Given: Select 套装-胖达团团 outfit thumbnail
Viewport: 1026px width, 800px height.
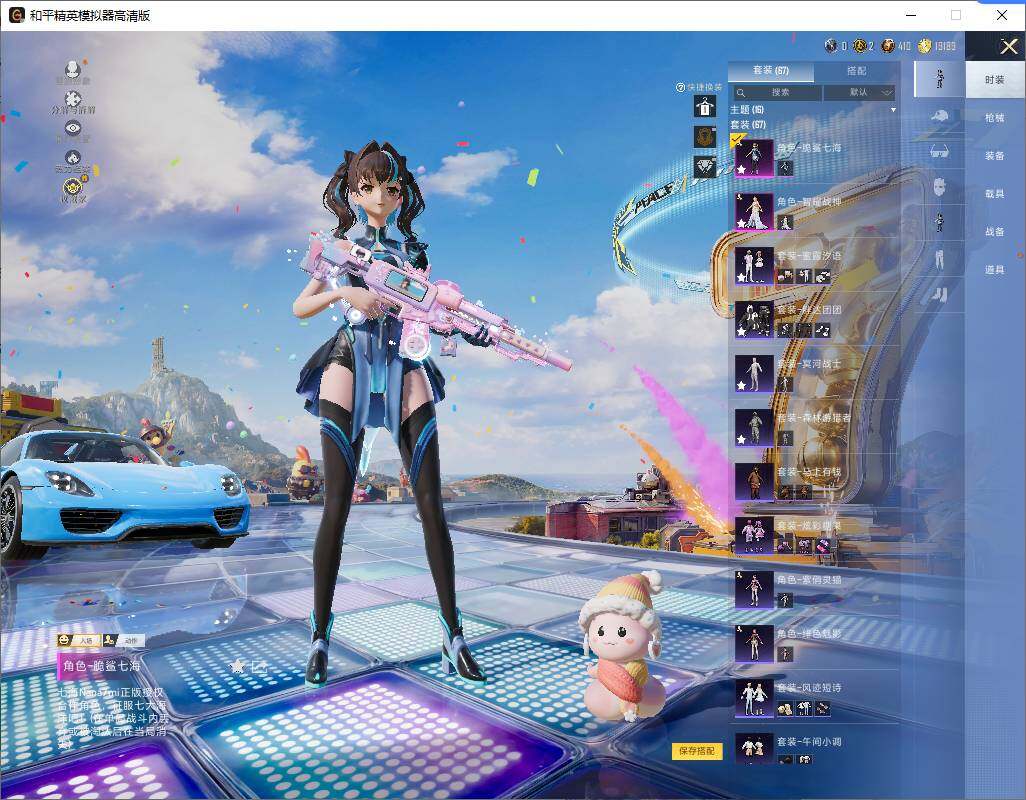Looking at the screenshot, I should 754,319.
